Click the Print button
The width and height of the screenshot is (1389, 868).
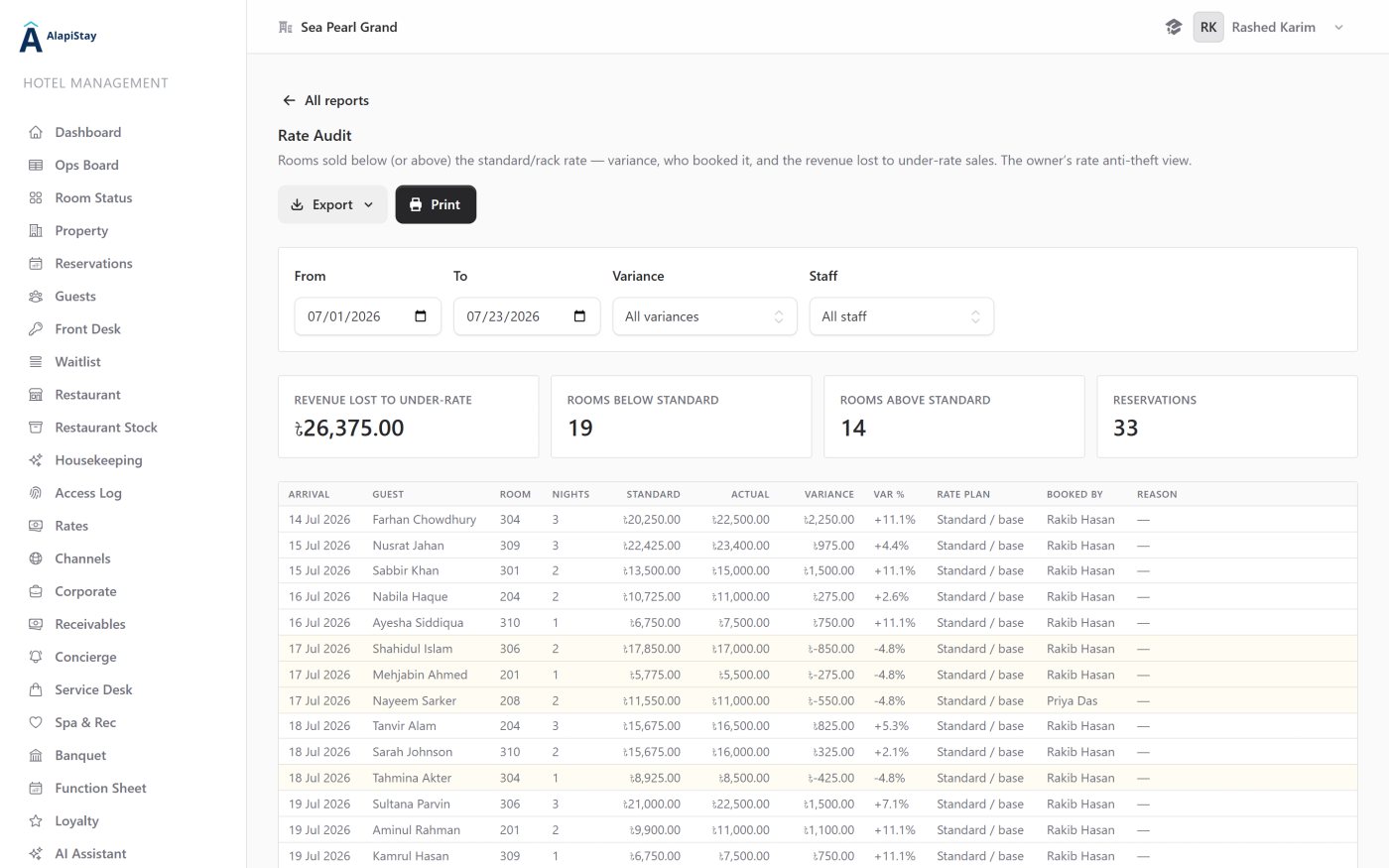(x=436, y=204)
